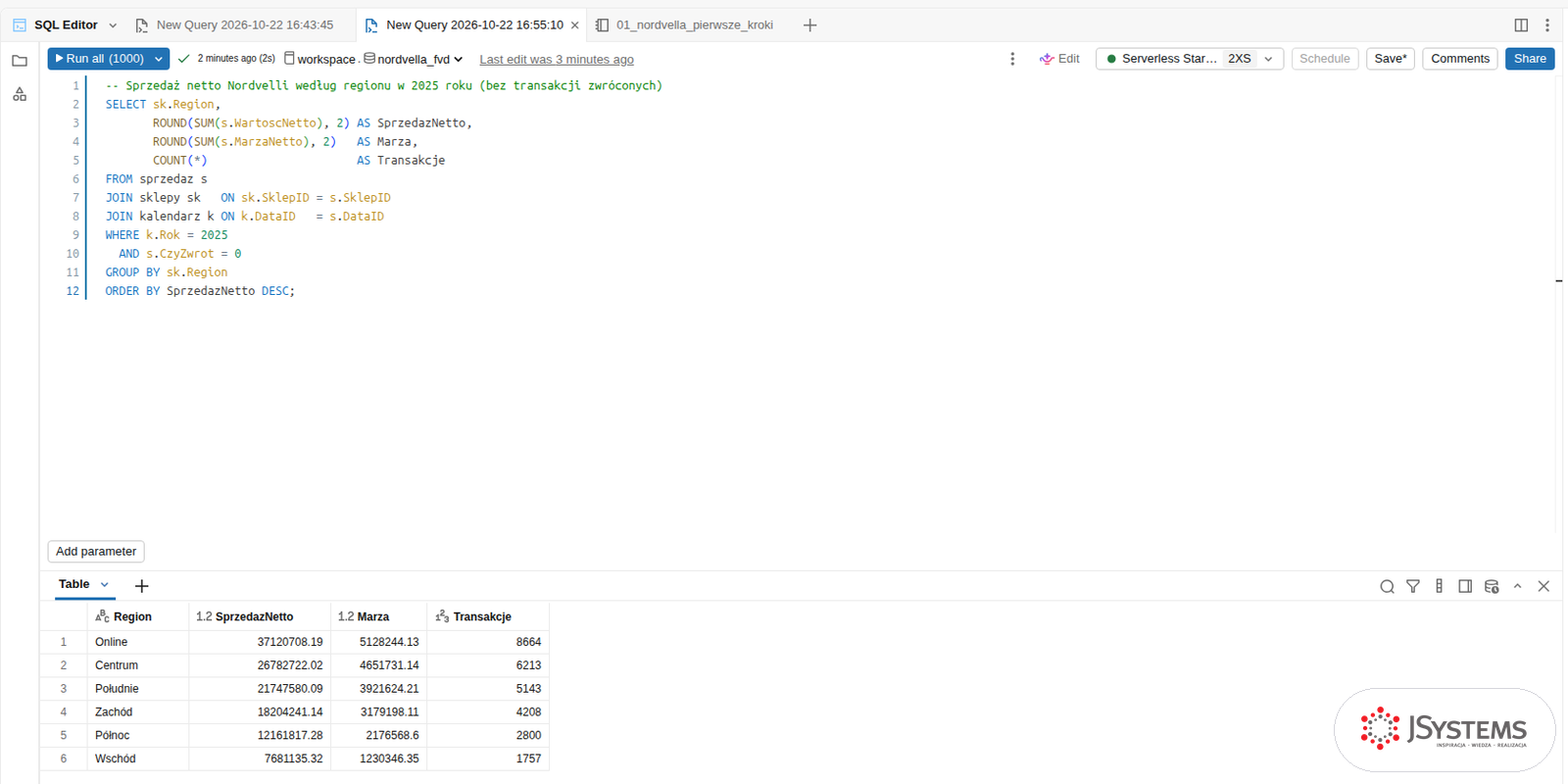Screen dimensions: 1568x784
Task: Select the Table results tab
Action: point(73,584)
